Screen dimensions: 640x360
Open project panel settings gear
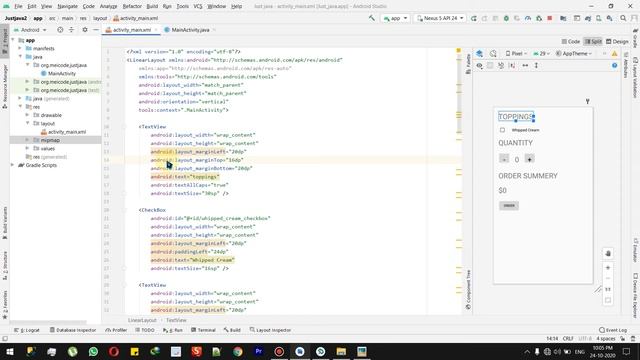click(85, 30)
